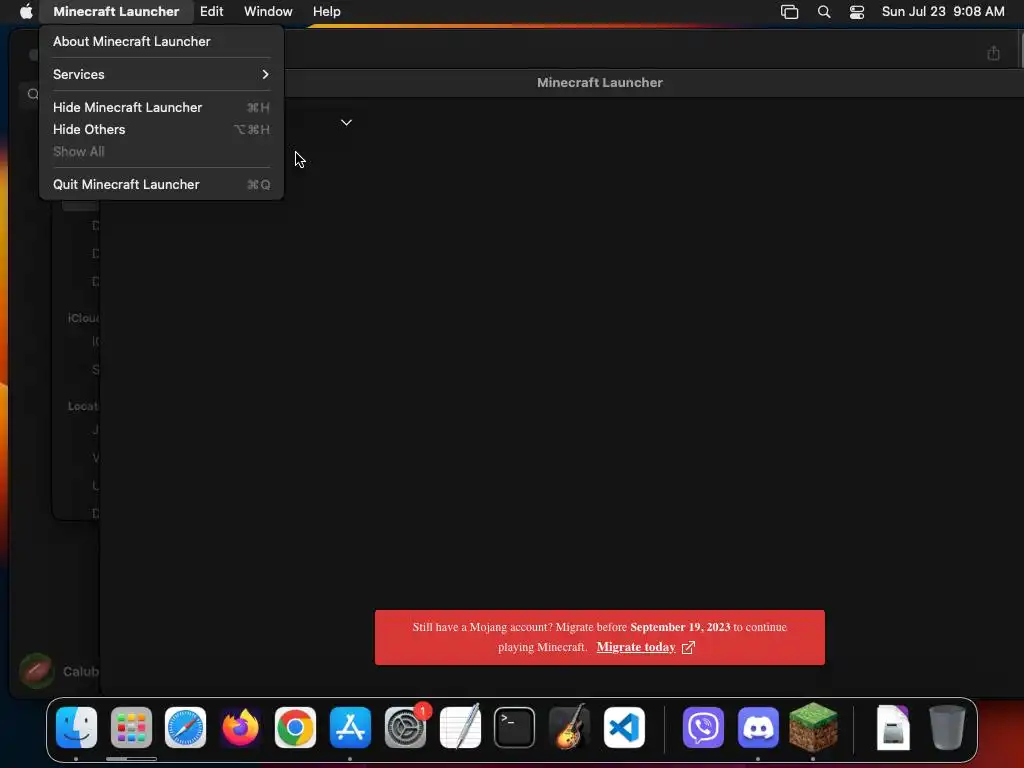
Task: Open the Window menu
Action: 268,11
